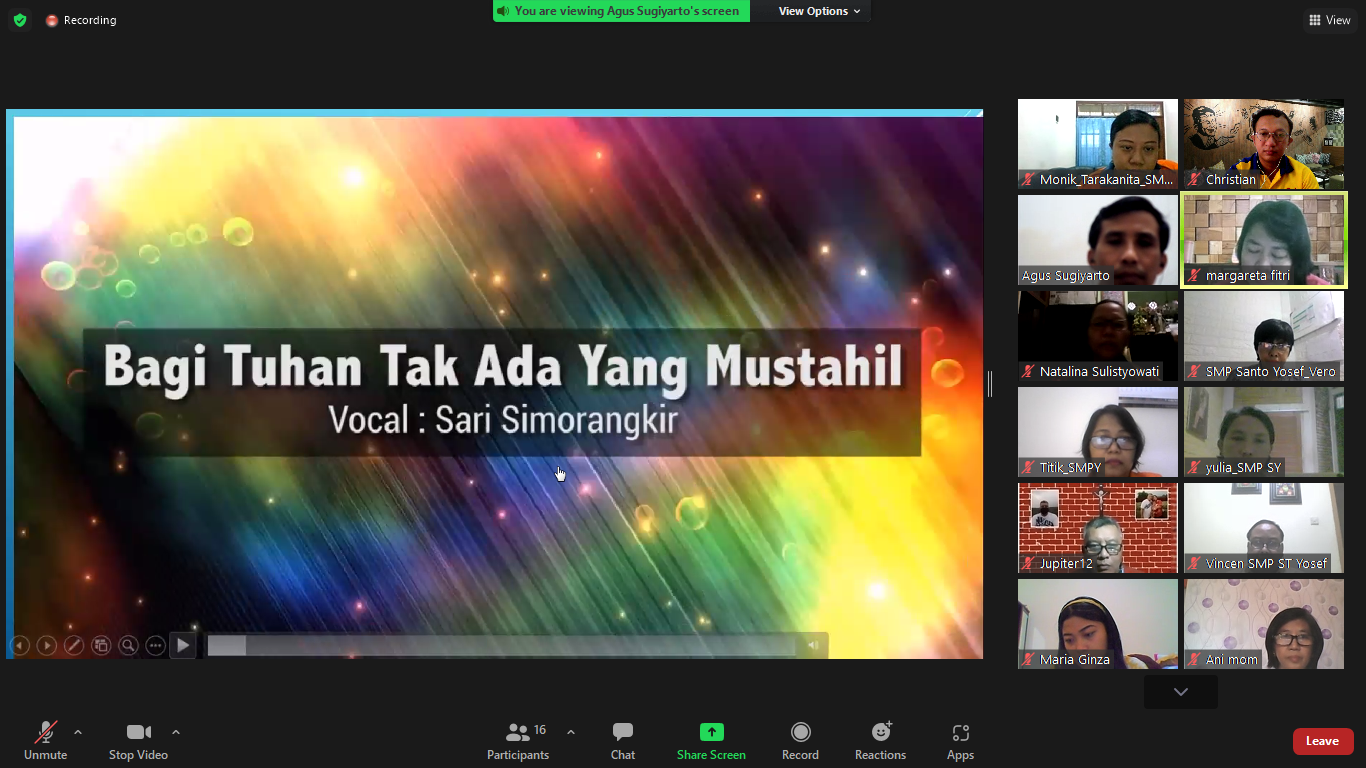Expand audio options arrow beside Unmute
This screenshot has width=1366, height=768.
[78, 732]
